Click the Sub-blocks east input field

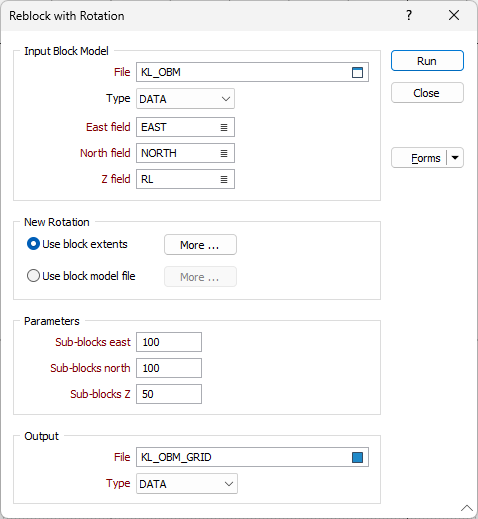pos(169,342)
